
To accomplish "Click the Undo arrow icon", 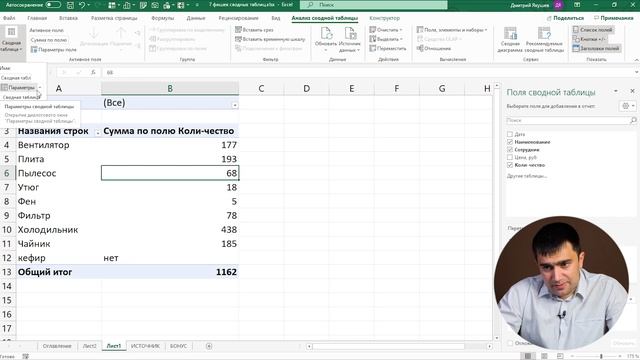I will (x=82, y=5).
